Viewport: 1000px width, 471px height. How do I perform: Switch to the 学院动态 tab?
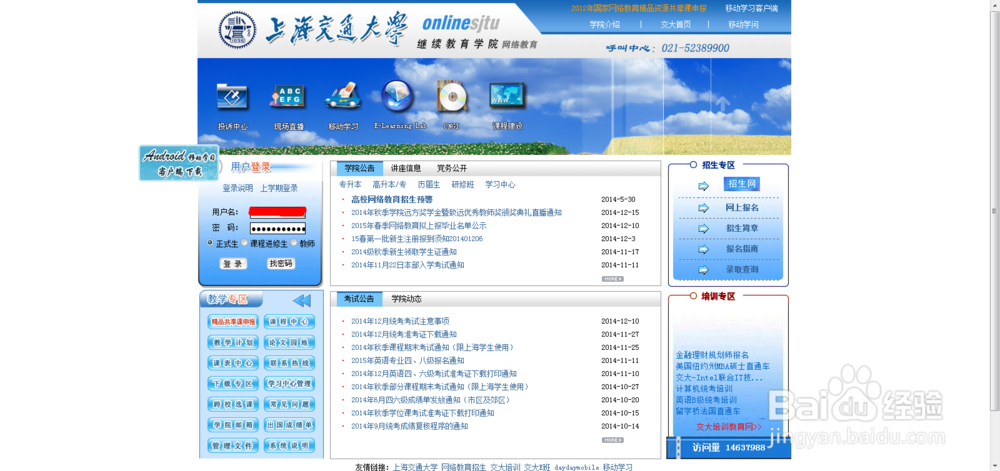[406, 299]
